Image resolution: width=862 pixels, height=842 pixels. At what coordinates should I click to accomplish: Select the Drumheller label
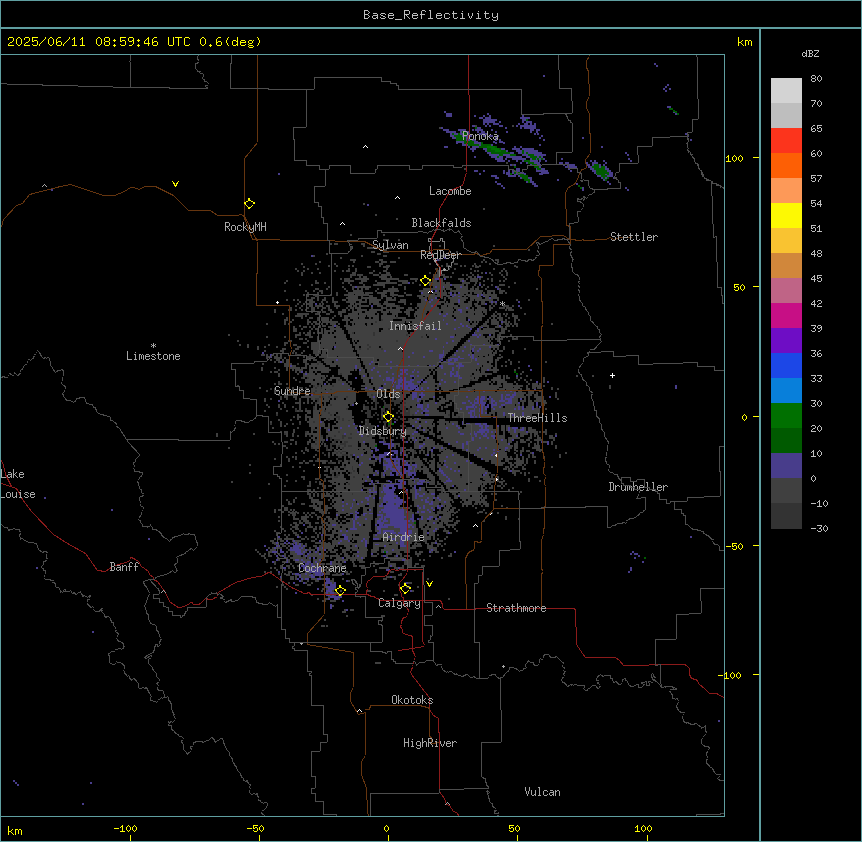[x=638, y=487]
